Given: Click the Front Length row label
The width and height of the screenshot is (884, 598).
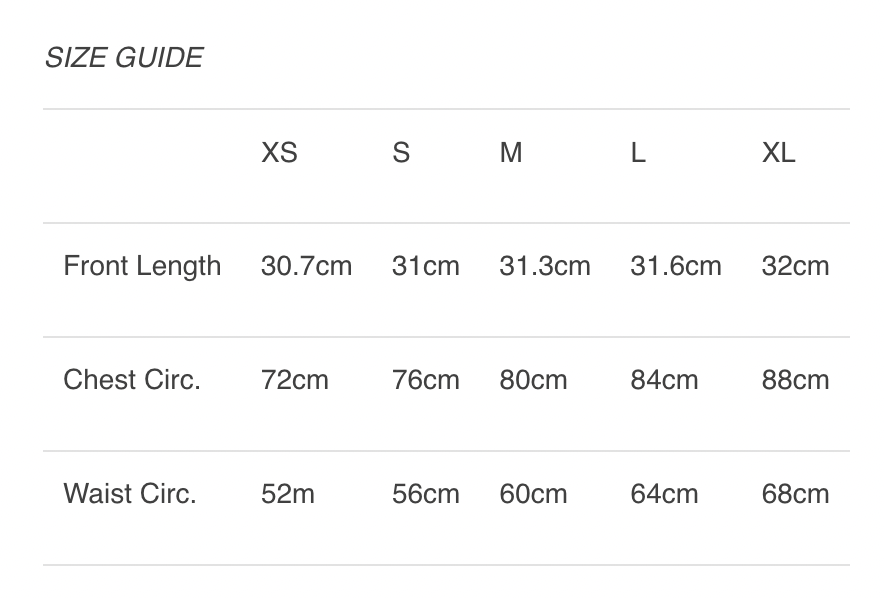Looking at the screenshot, I should 142,266.
